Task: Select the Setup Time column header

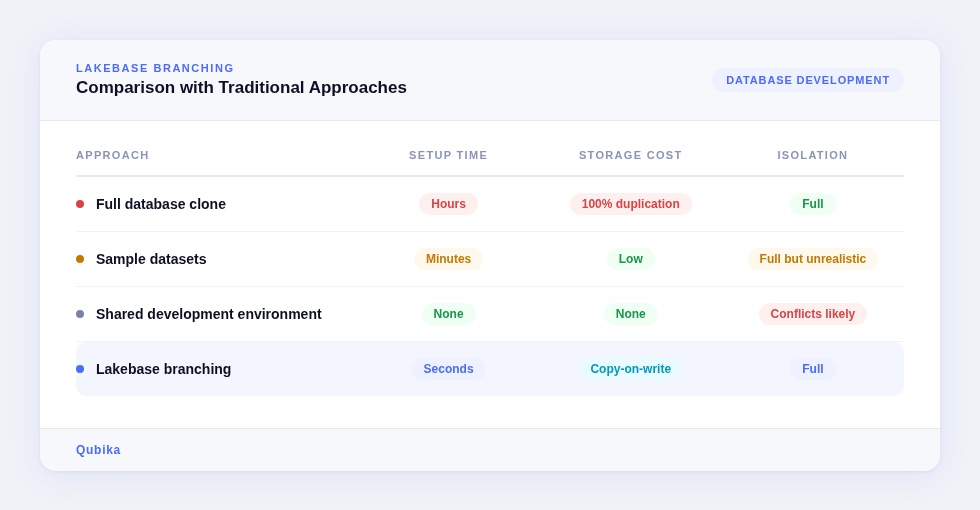Action: tap(448, 155)
